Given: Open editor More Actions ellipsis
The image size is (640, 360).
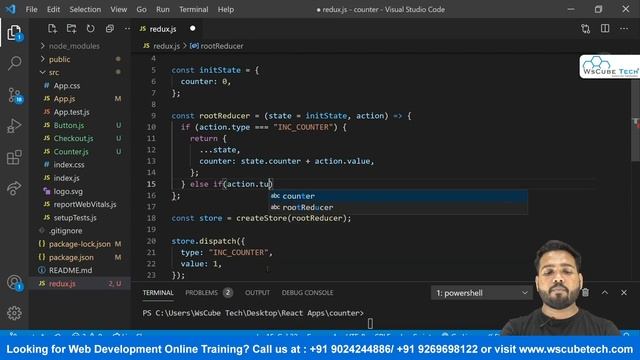Looking at the screenshot, I should [x=624, y=29].
